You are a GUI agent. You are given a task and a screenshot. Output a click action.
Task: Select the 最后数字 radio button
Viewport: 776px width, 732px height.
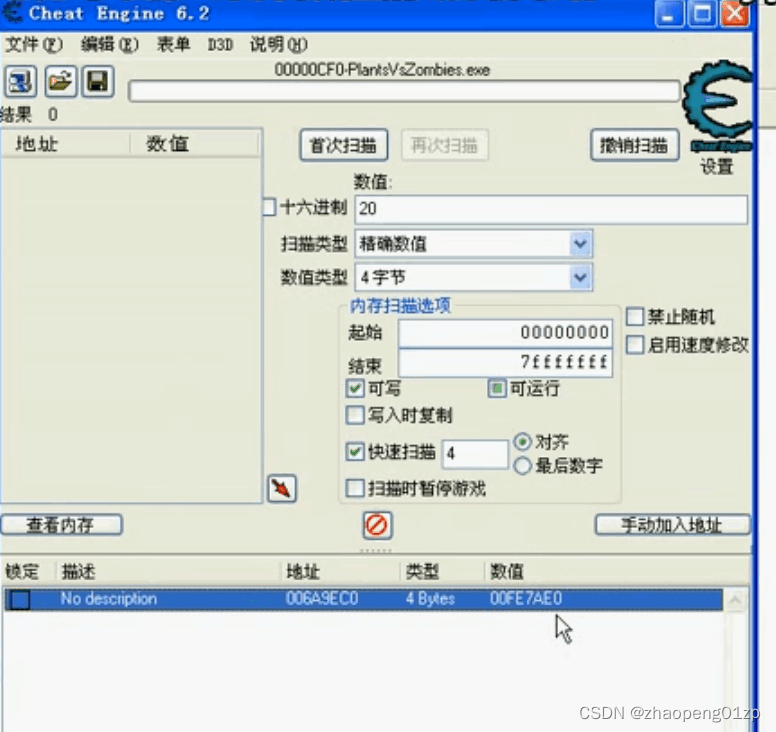(523, 466)
